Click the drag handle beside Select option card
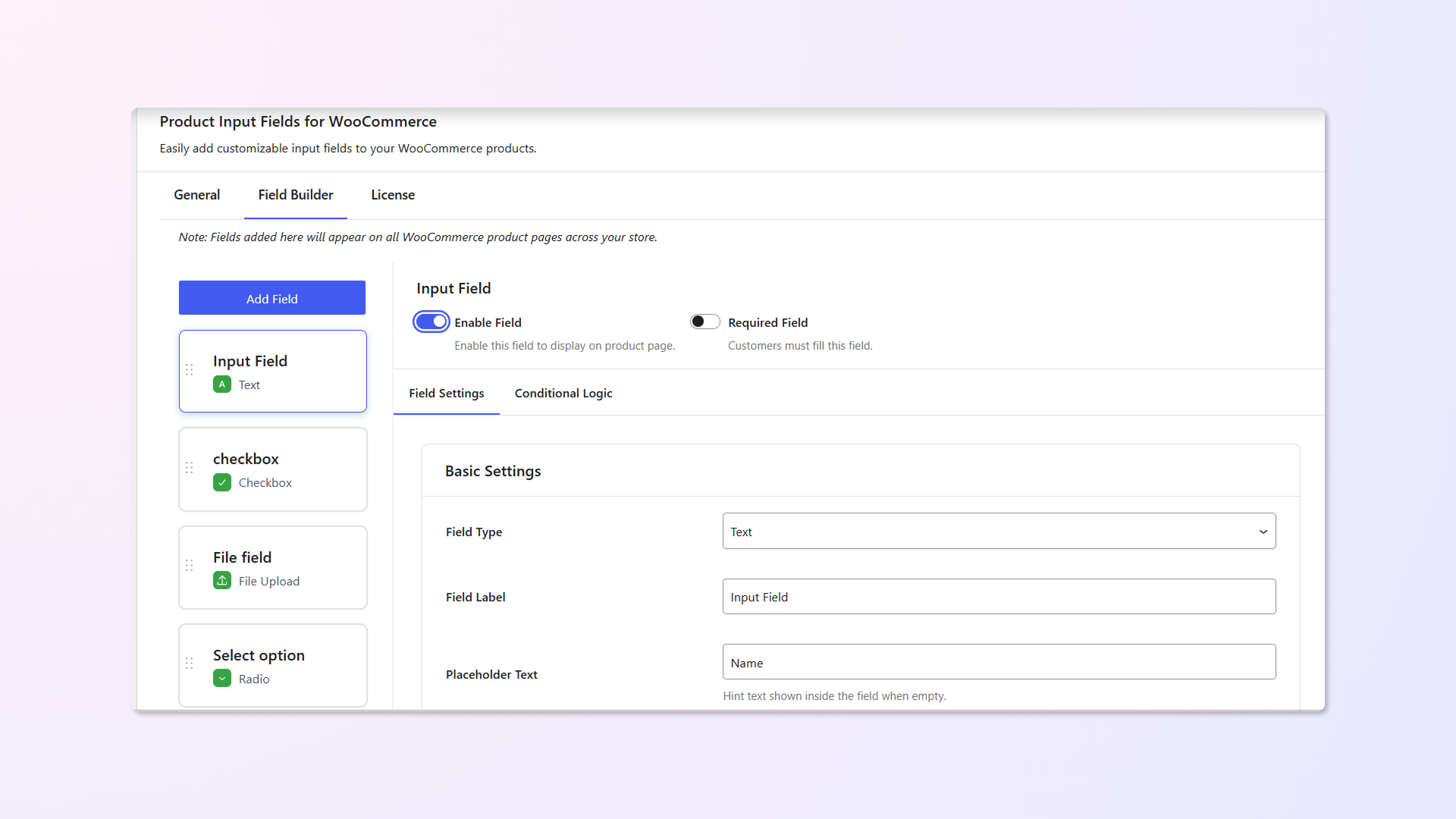Viewport: 1456px width, 819px height. point(190,664)
